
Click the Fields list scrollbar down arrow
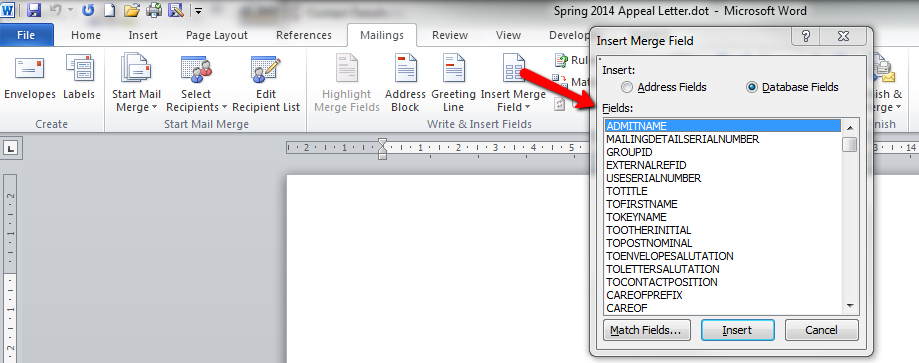click(850, 306)
